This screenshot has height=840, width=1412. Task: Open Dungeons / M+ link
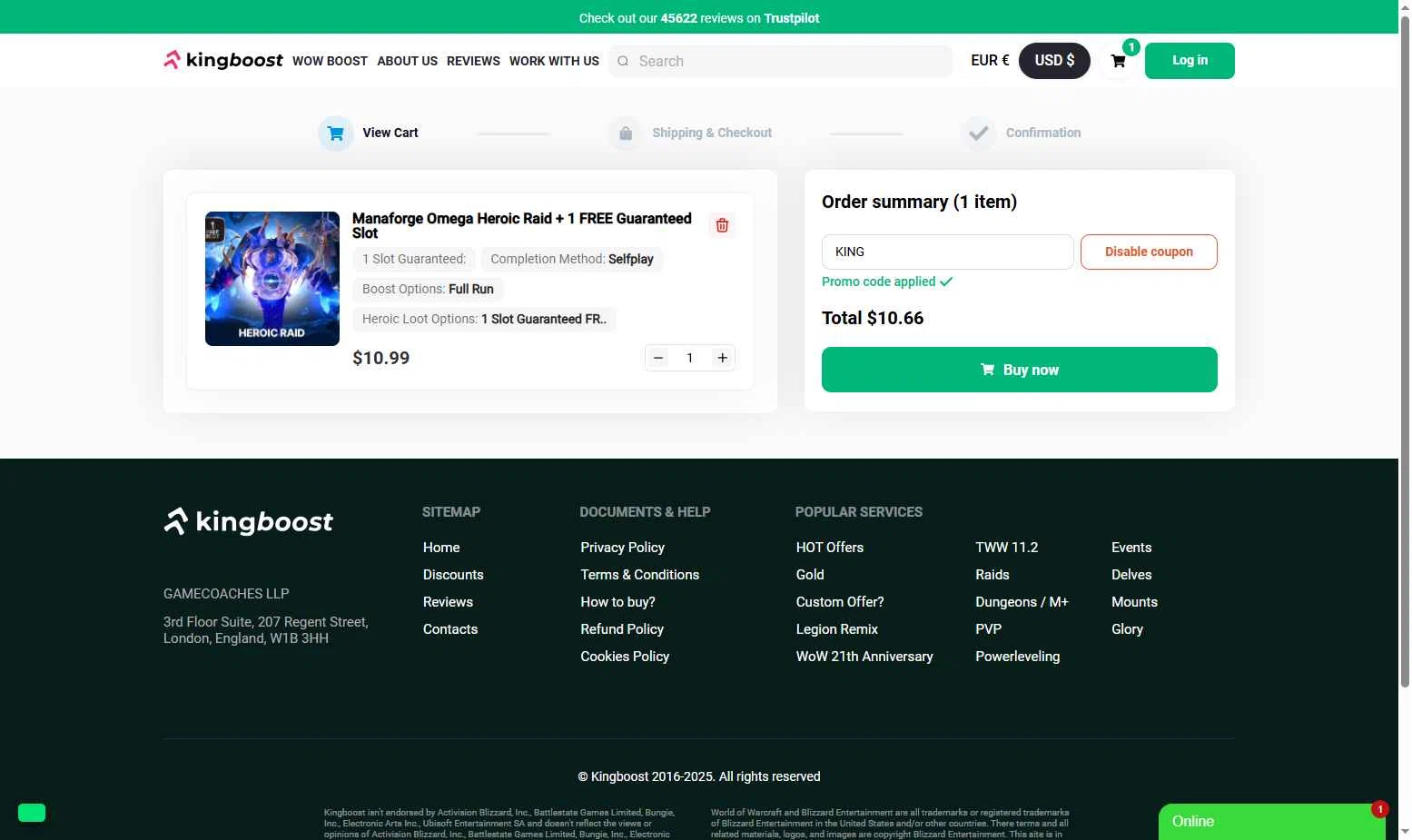[x=1022, y=602]
